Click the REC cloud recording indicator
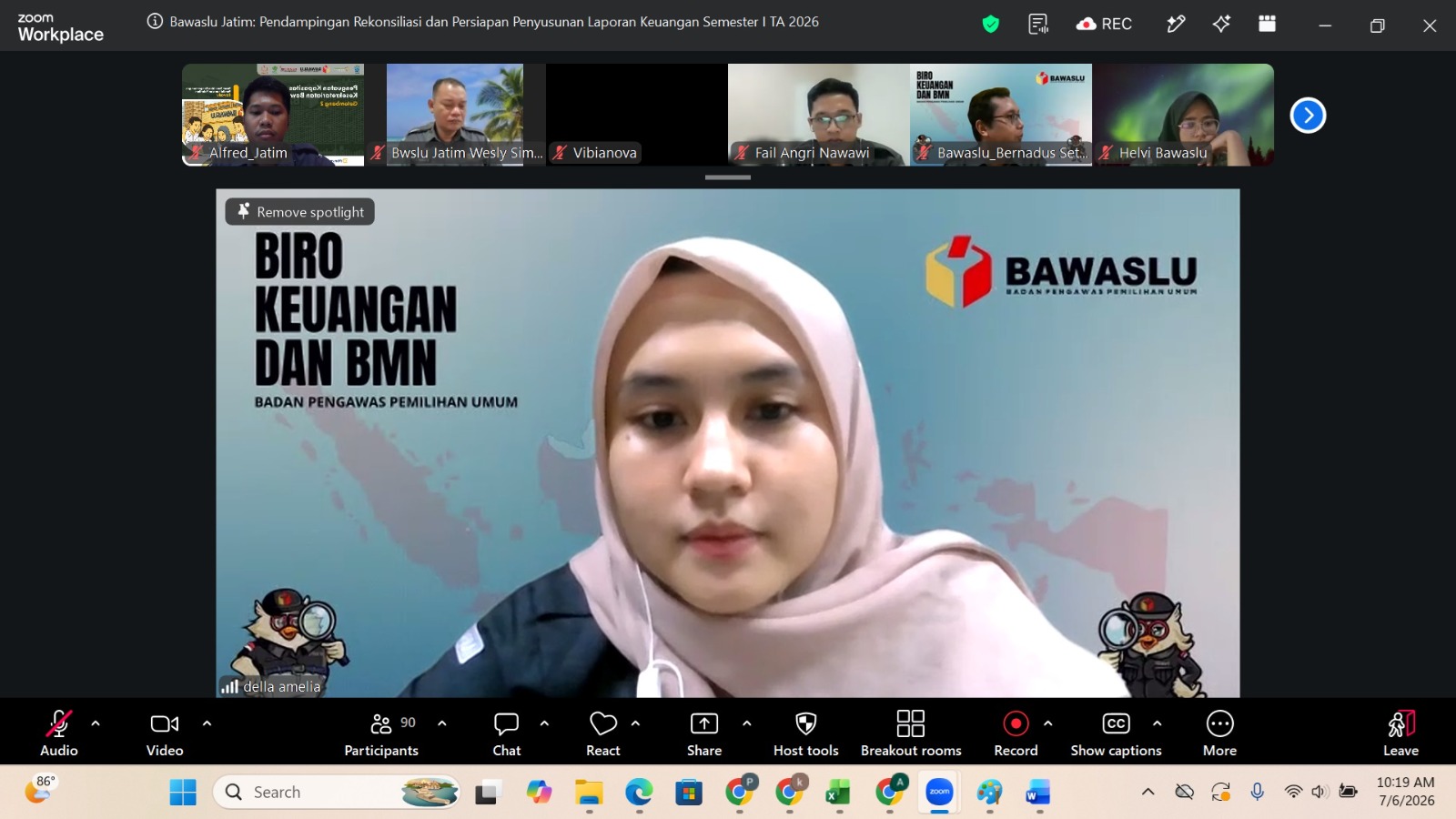 (x=1104, y=25)
